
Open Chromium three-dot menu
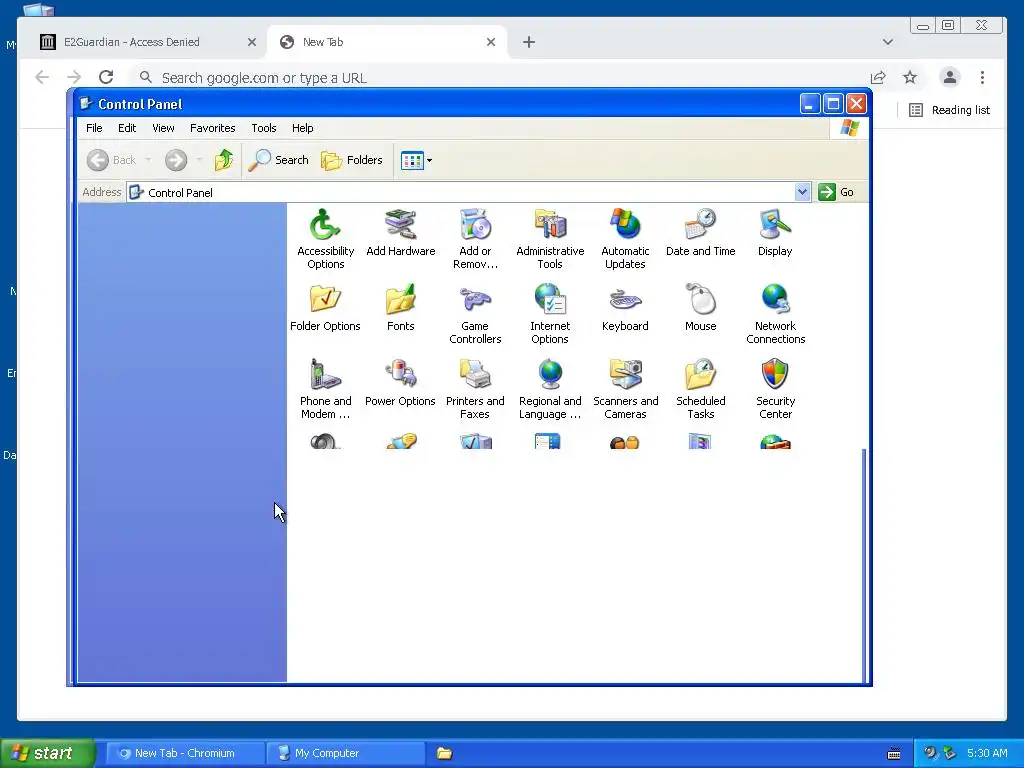982,77
